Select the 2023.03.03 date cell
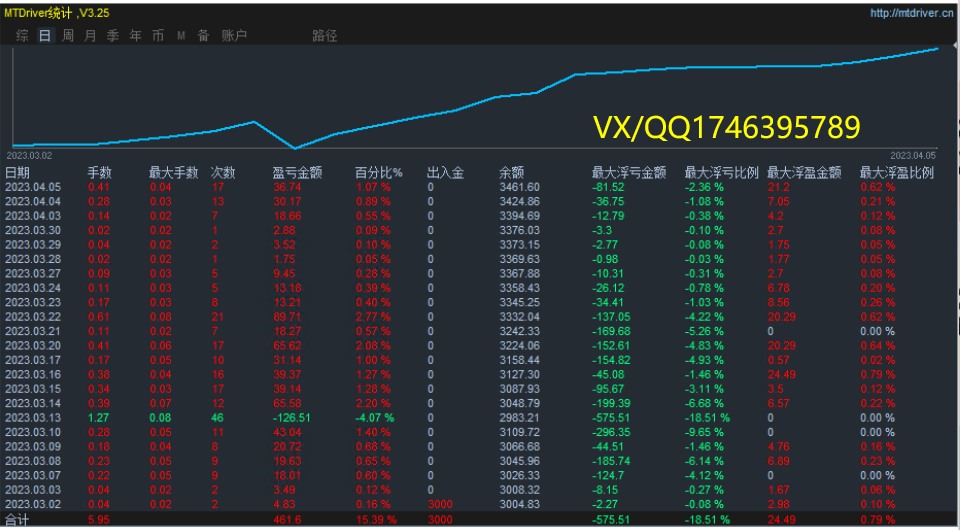Screen dimensions: 960x530 pos(33,490)
